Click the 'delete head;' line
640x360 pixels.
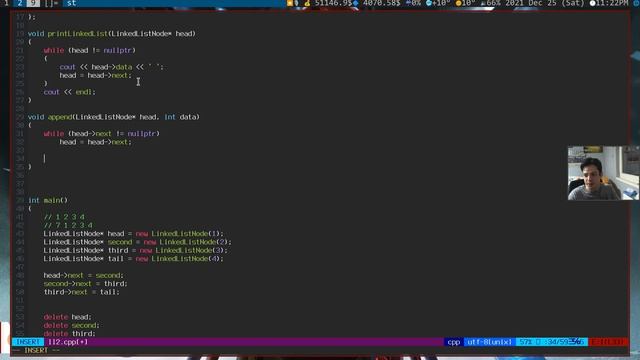tap(68, 317)
